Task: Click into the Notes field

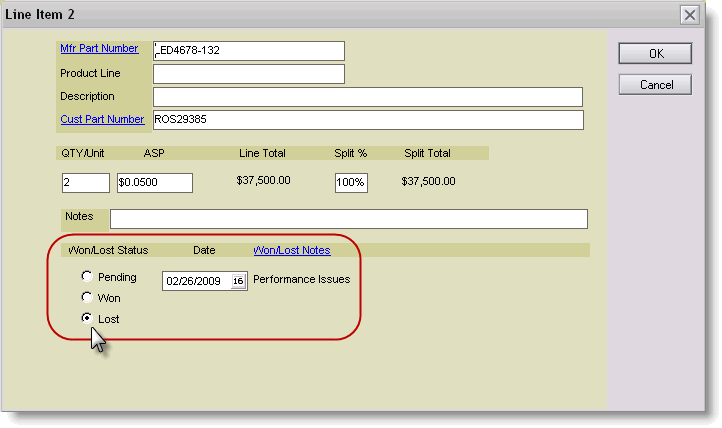Action: tap(349, 219)
